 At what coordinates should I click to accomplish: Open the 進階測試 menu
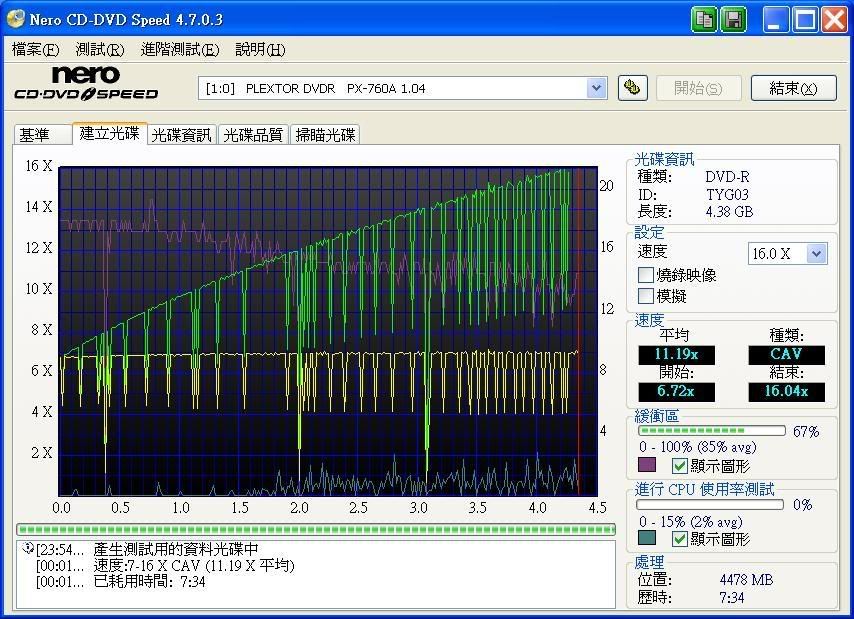pyautogui.click(x=179, y=50)
